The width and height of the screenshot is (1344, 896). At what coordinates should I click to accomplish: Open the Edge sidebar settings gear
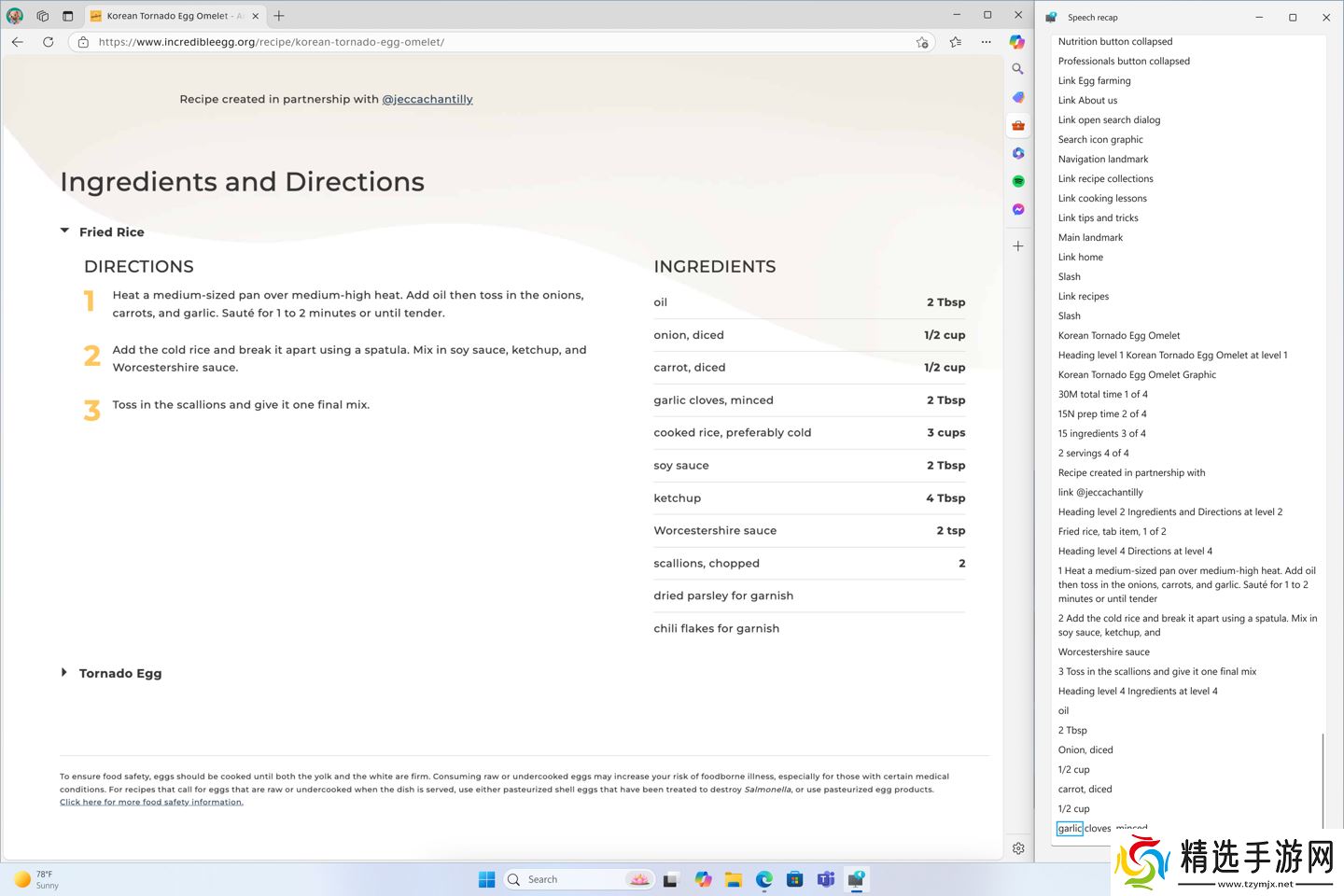click(x=1018, y=848)
